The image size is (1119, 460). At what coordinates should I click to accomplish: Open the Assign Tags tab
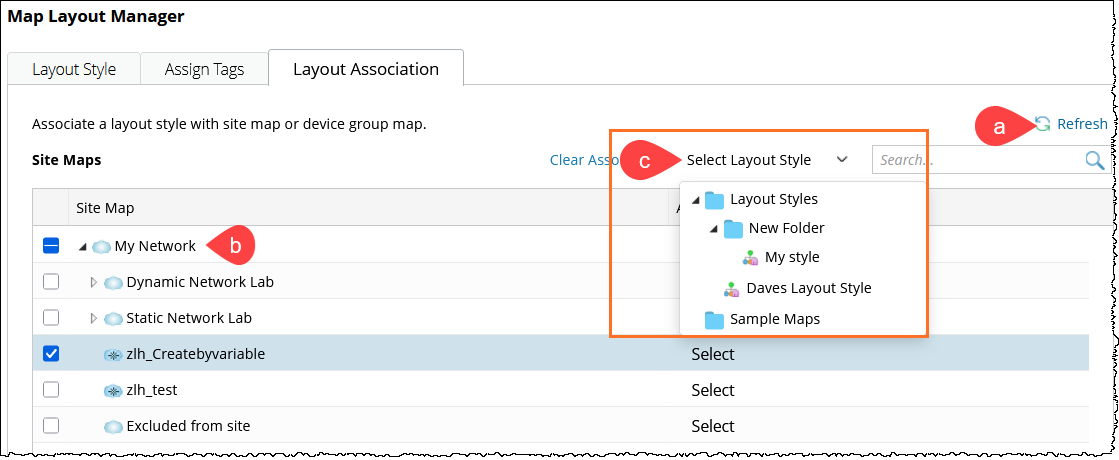click(x=205, y=70)
